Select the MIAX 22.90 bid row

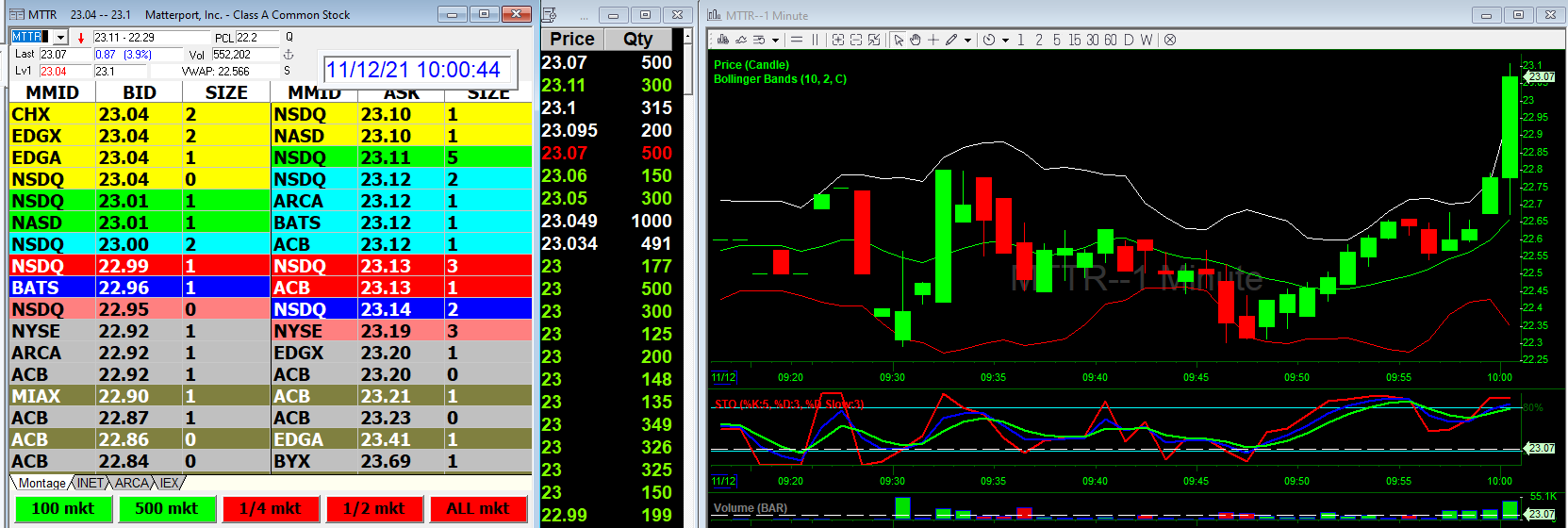coord(140,396)
